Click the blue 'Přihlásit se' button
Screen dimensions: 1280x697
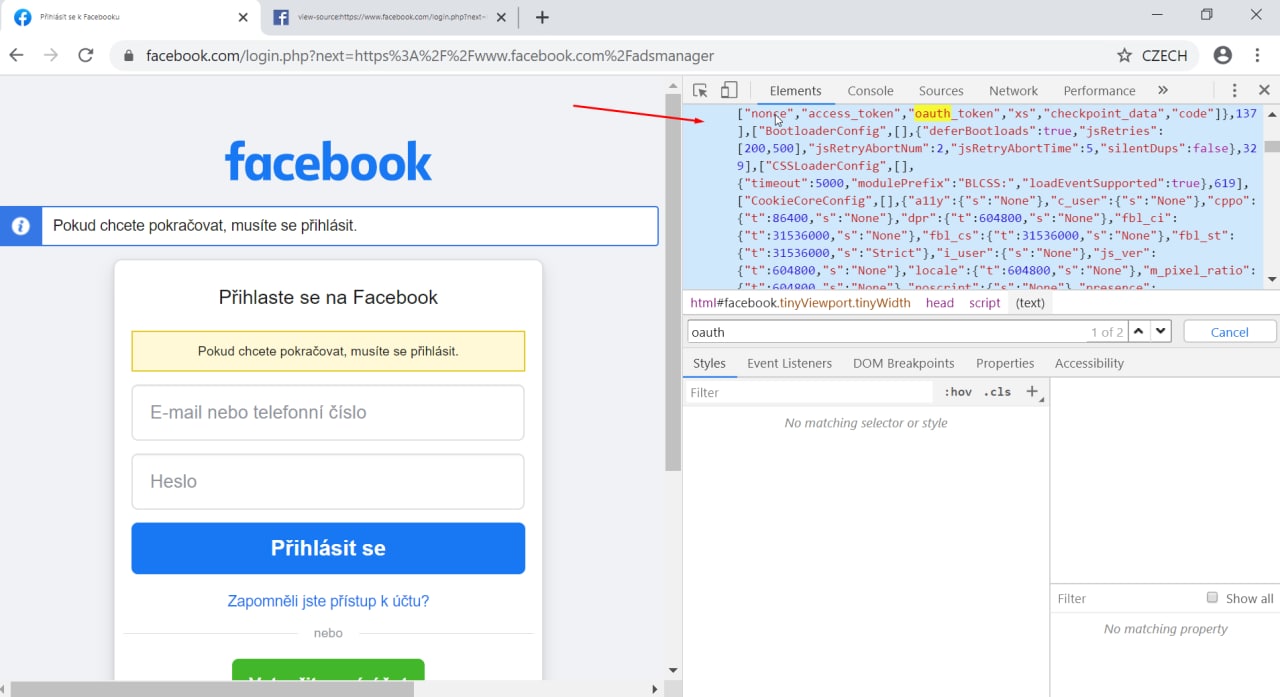click(328, 548)
